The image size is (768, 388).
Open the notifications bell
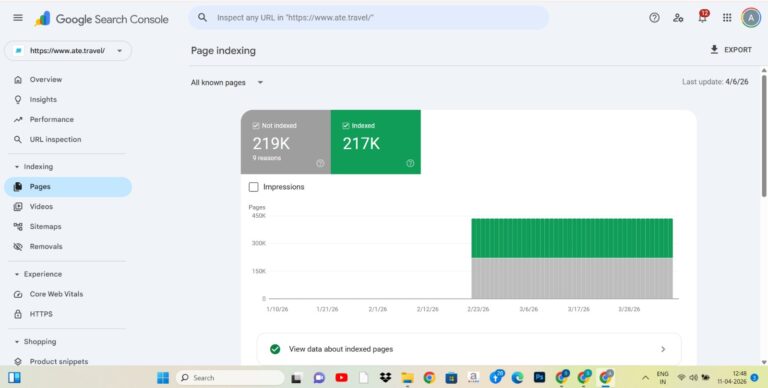(x=703, y=17)
